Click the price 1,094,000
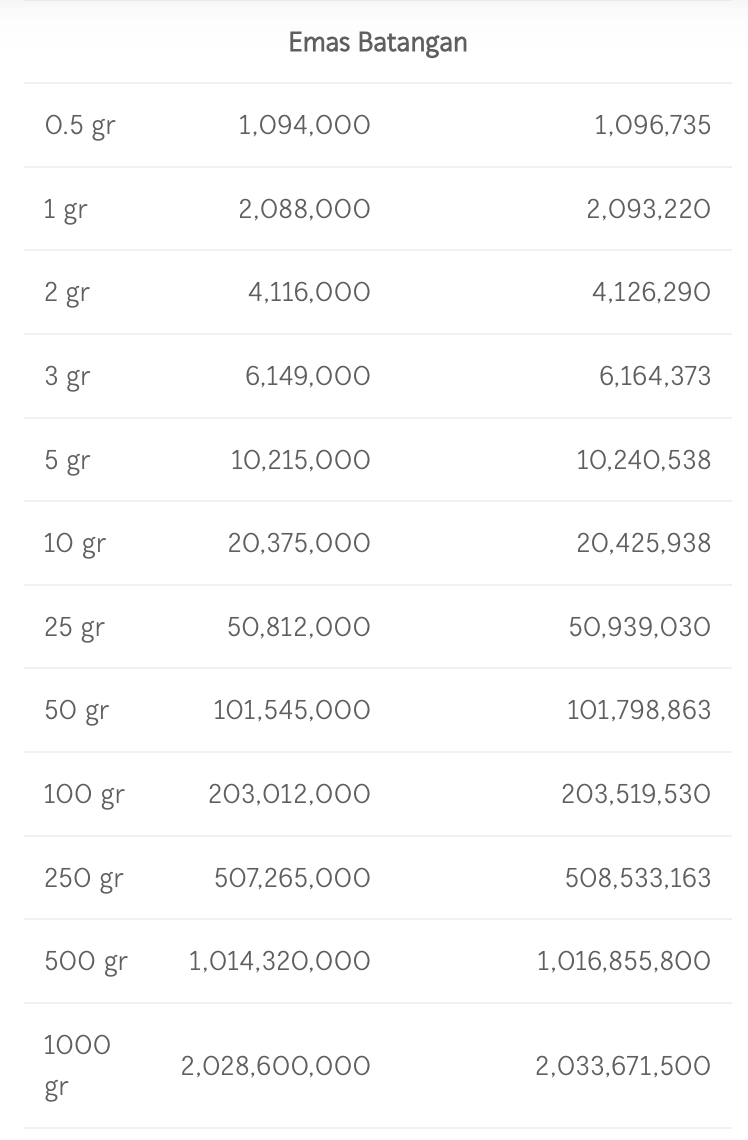Viewport: 748px width, 1140px height. click(304, 125)
